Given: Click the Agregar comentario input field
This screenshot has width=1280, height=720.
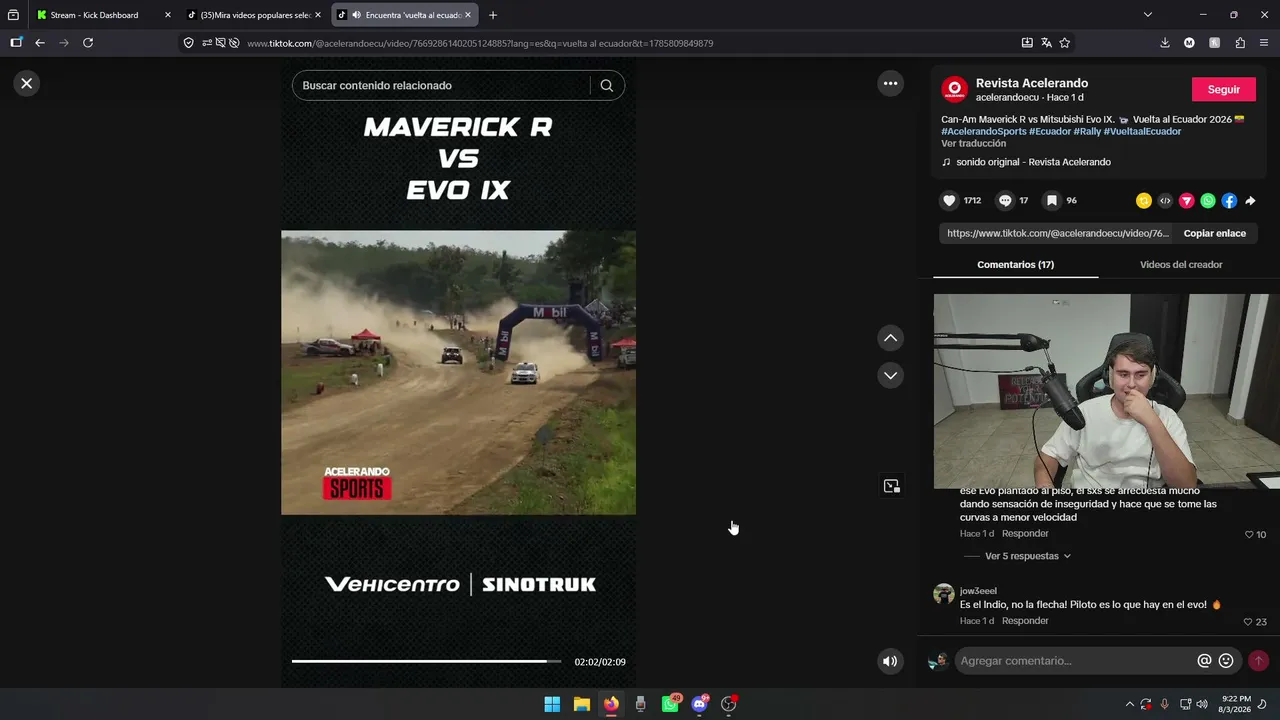Looking at the screenshot, I should point(1076,661).
